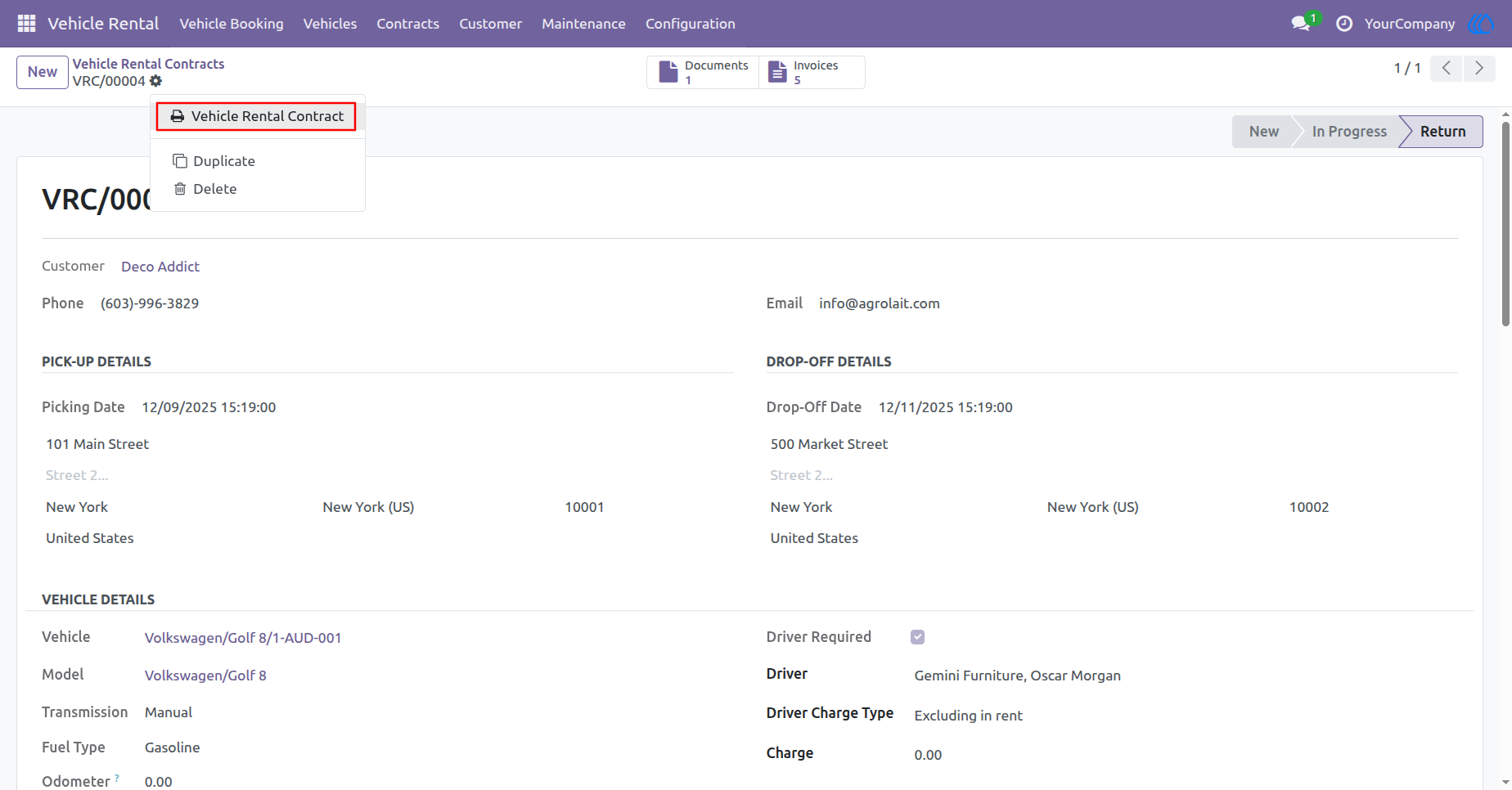Click the email info@agrolait.com
Screen dimensions: 1512x790
pos(880,303)
